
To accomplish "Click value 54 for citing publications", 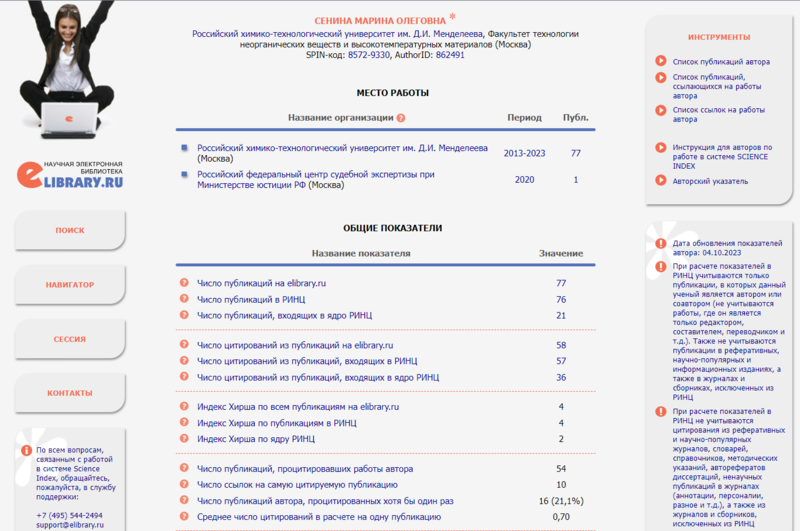I will point(561,468).
